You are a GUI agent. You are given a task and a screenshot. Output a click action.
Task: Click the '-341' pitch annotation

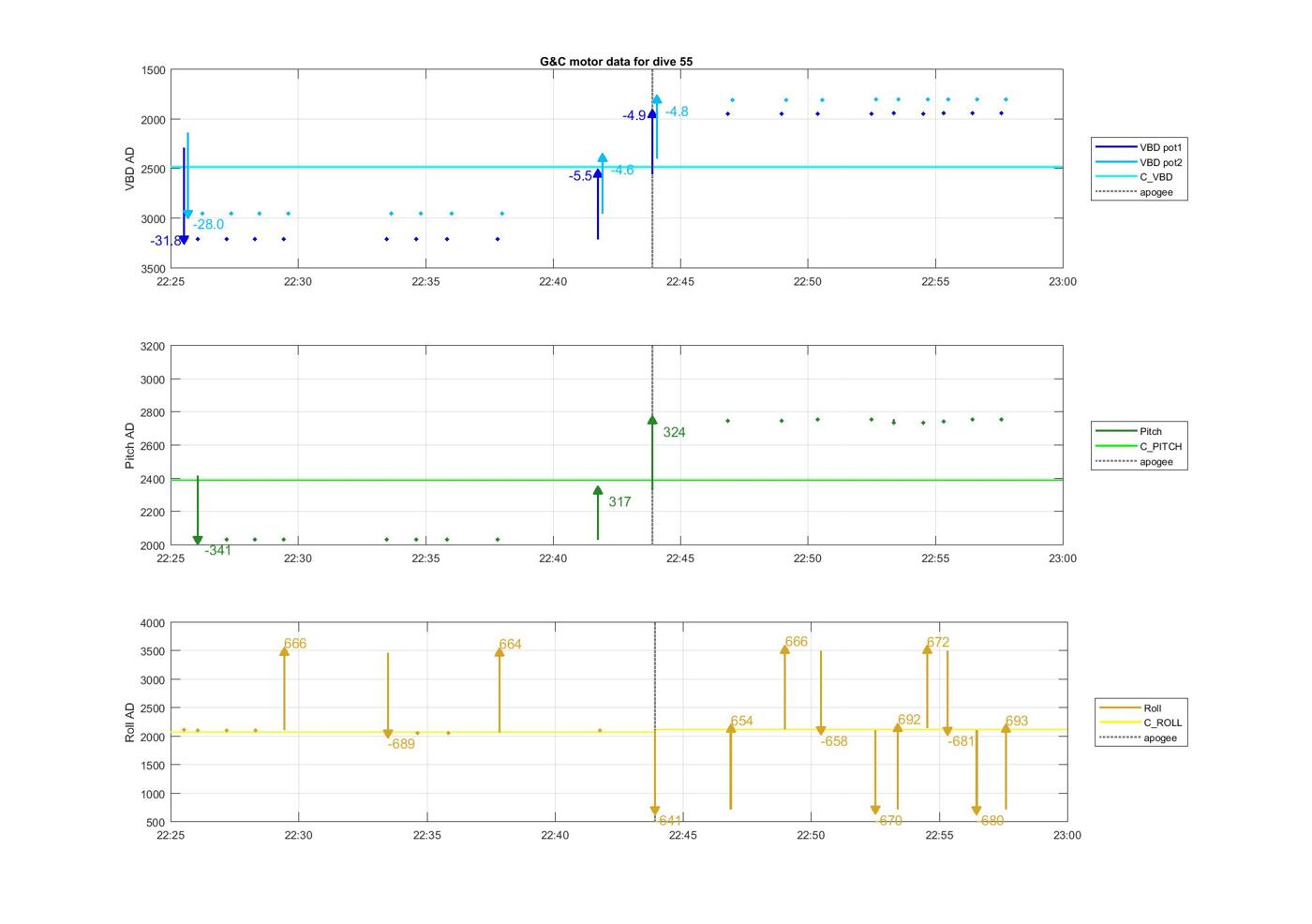point(217,551)
